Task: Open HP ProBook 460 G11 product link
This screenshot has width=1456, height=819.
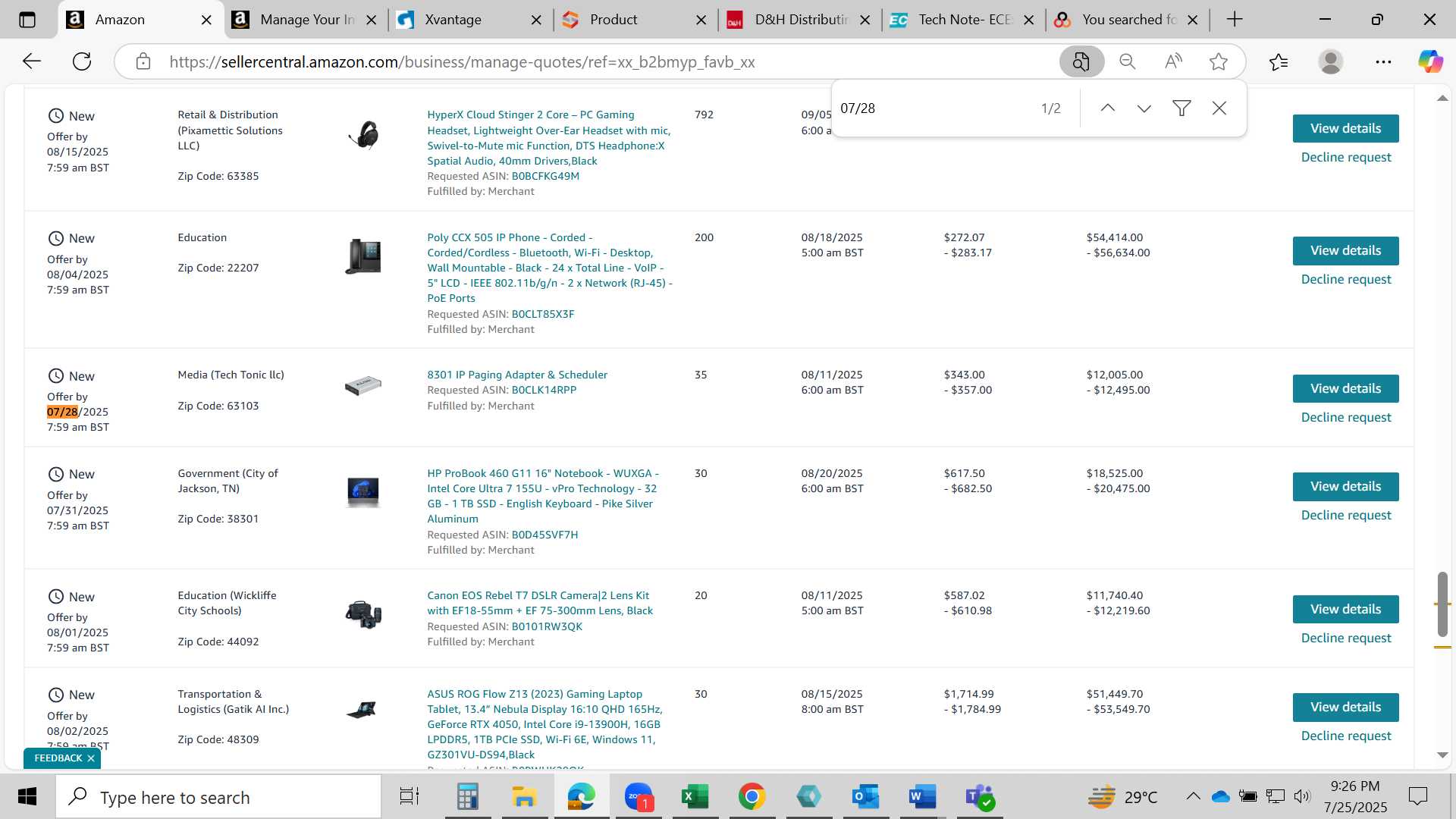Action: point(543,496)
